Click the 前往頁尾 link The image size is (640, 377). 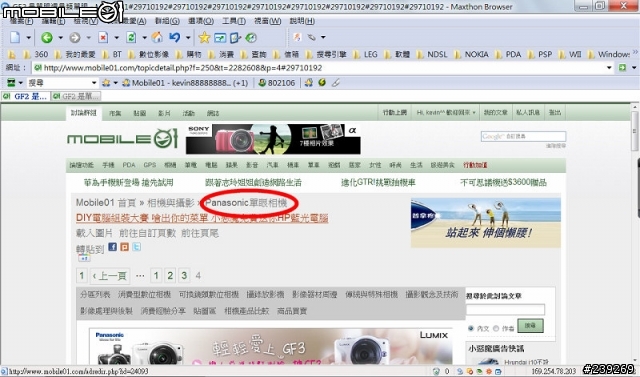[x=200, y=233]
